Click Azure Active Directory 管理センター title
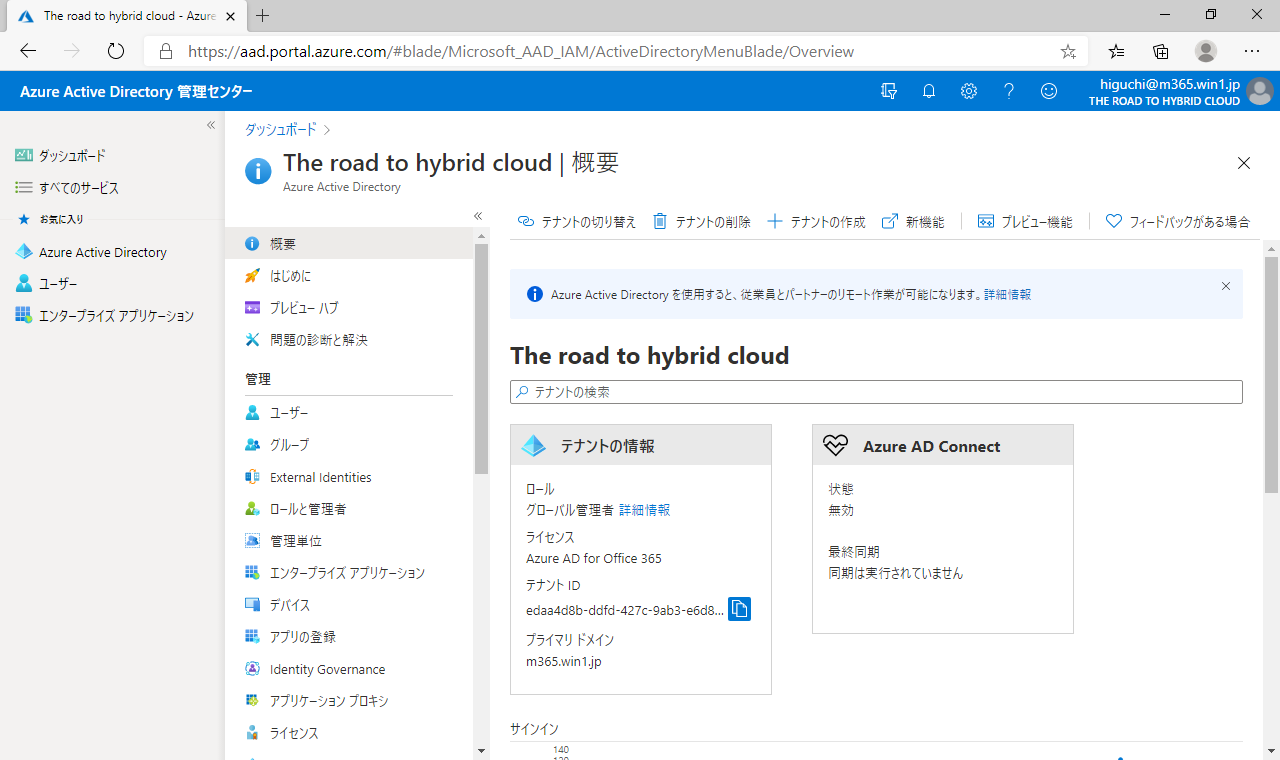 [x=136, y=92]
